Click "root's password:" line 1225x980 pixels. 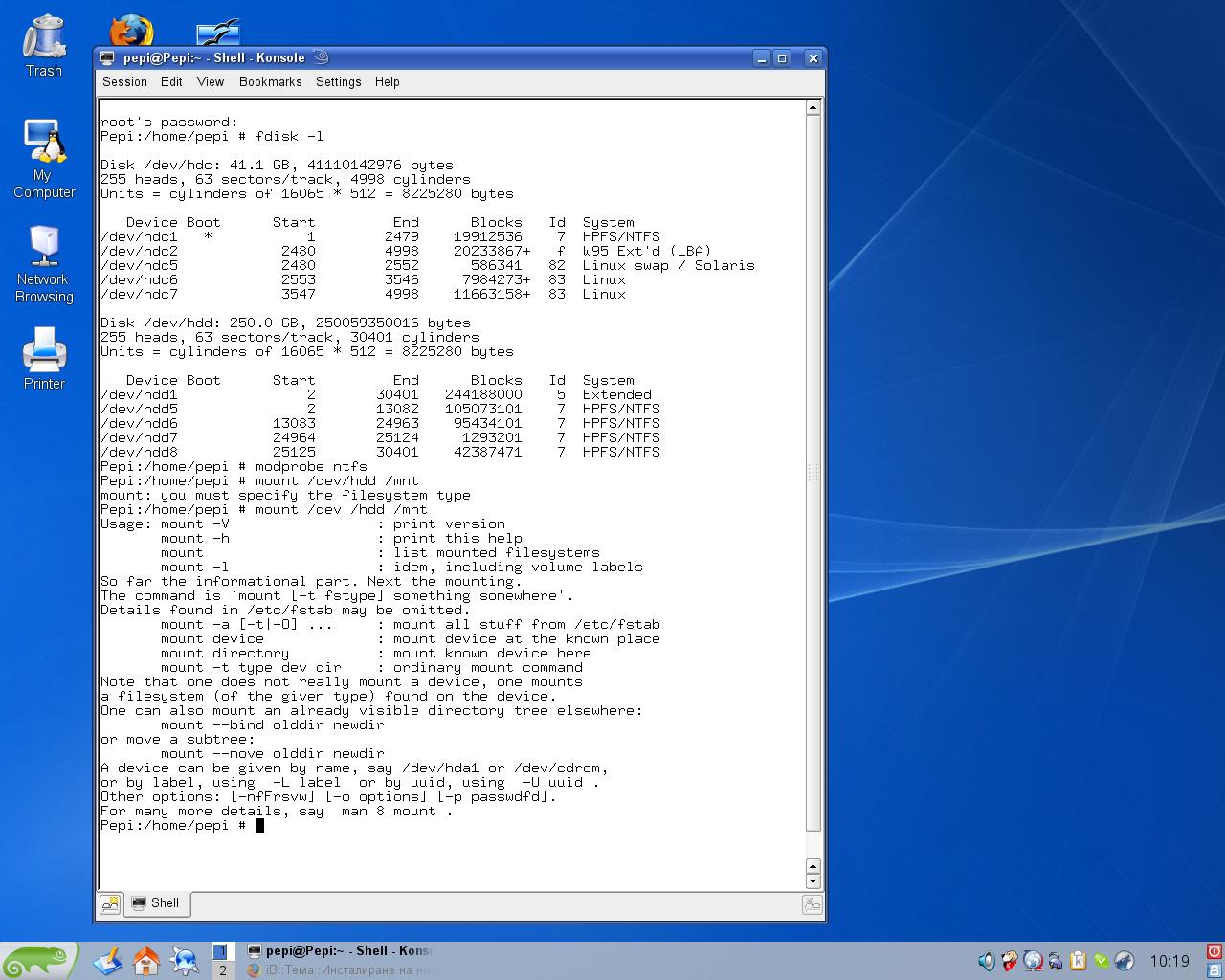[x=168, y=122]
